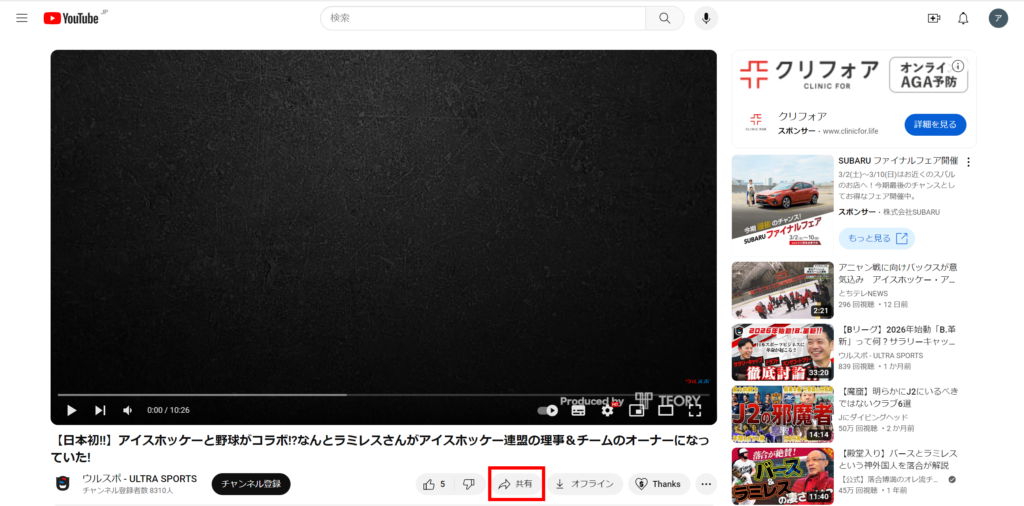
Task: Toggle the autoplay switch
Action: (x=548, y=410)
